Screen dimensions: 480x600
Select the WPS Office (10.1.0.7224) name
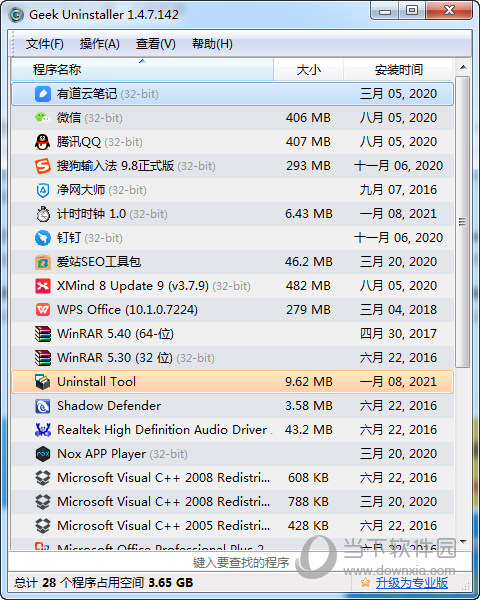127,310
